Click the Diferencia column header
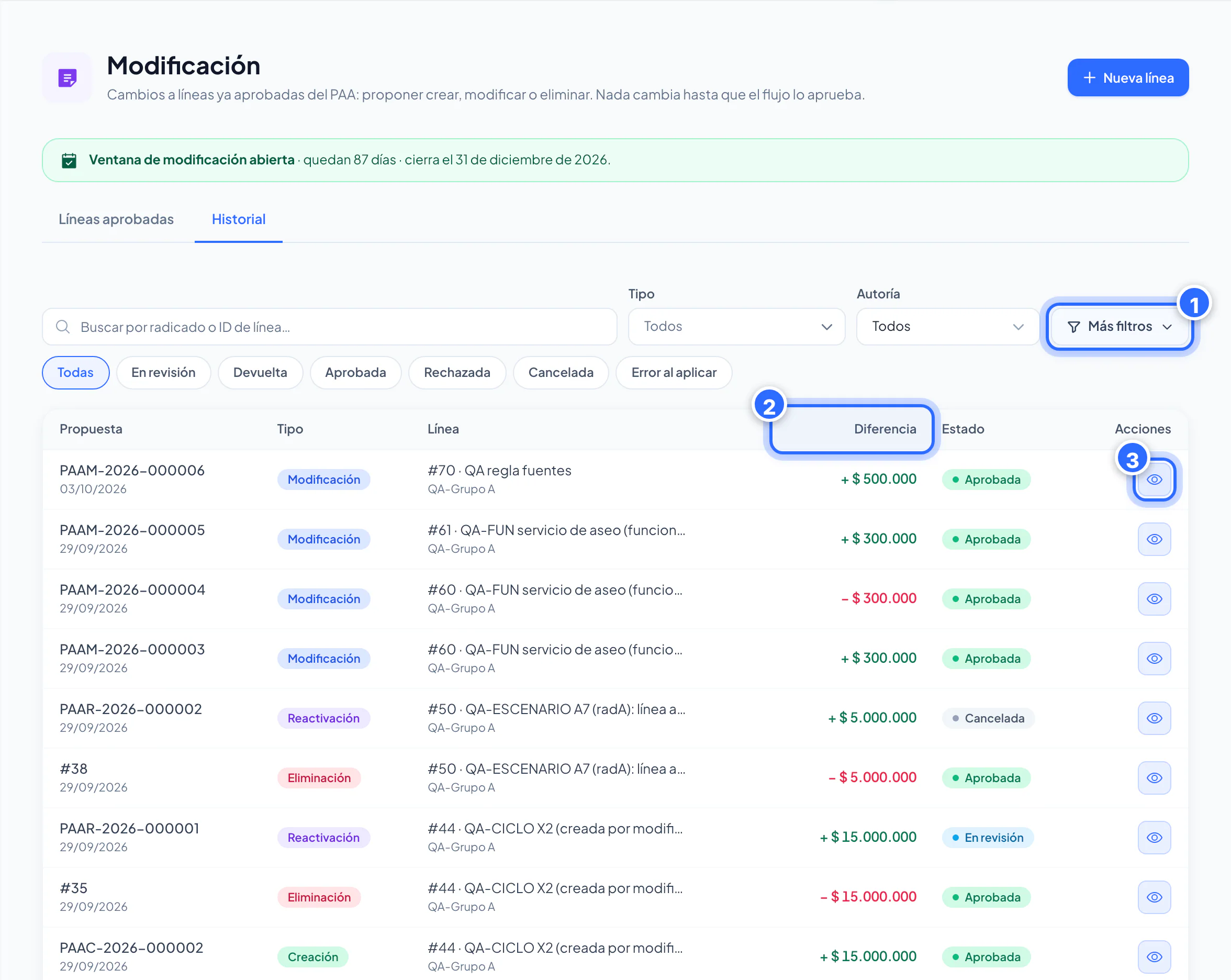The image size is (1231, 980). pyautogui.click(x=885, y=429)
